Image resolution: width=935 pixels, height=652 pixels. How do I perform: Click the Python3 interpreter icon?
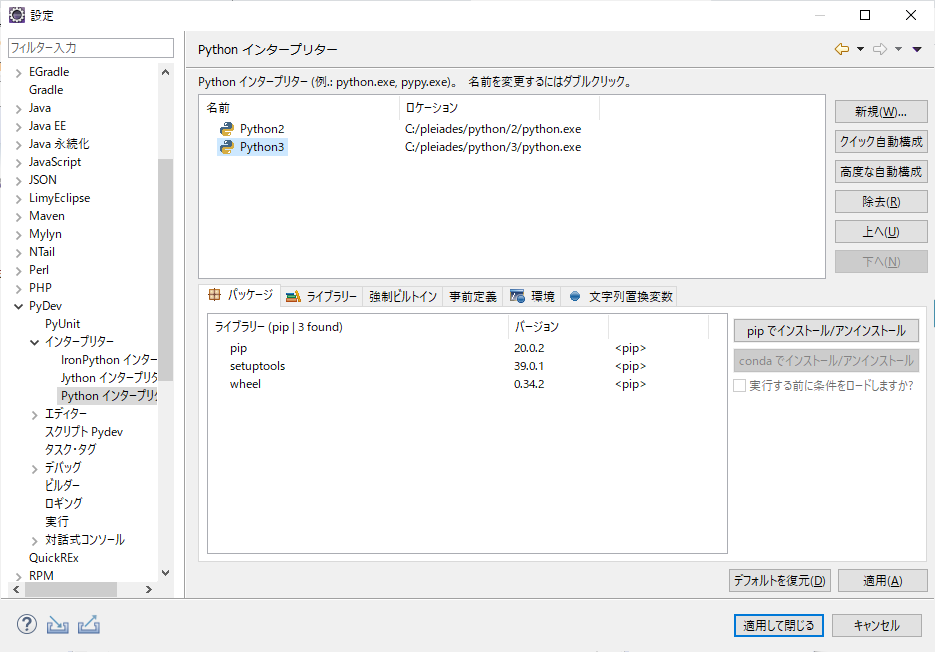[x=227, y=147]
